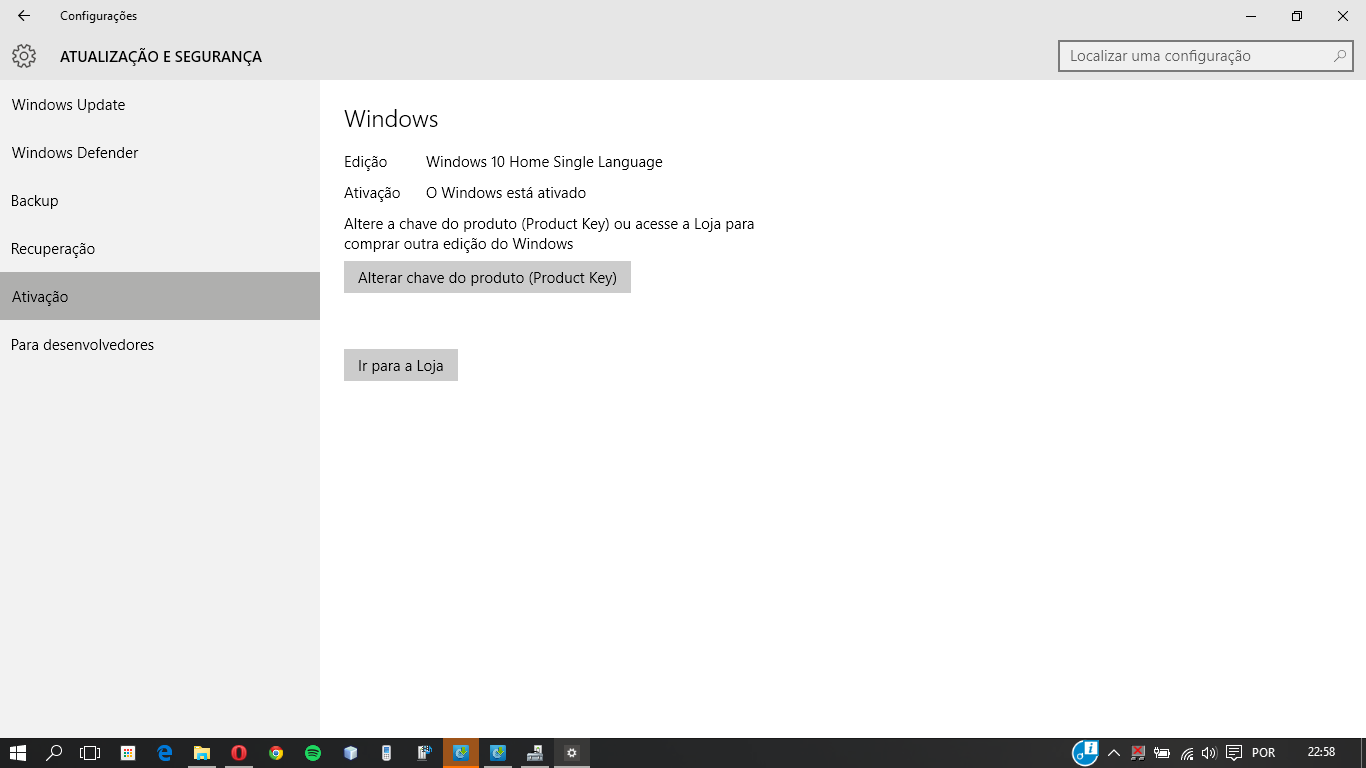The height and width of the screenshot is (768, 1366).
Task: Click the network tray icon with the red X
Action: (1138, 753)
